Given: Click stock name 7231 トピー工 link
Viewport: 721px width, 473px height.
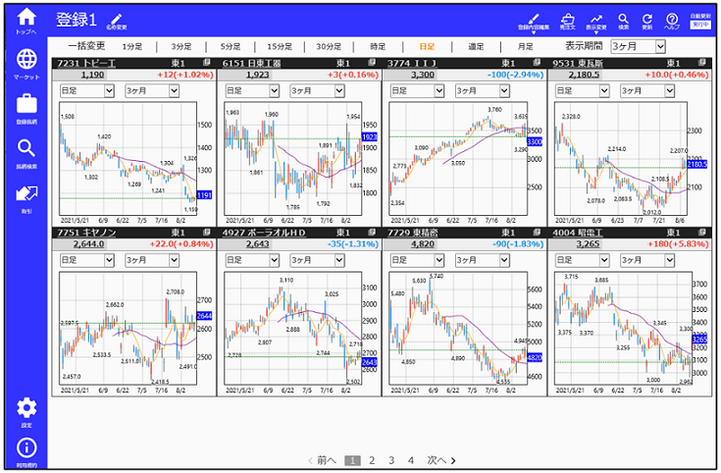Looking at the screenshot, I should click(86, 63).
